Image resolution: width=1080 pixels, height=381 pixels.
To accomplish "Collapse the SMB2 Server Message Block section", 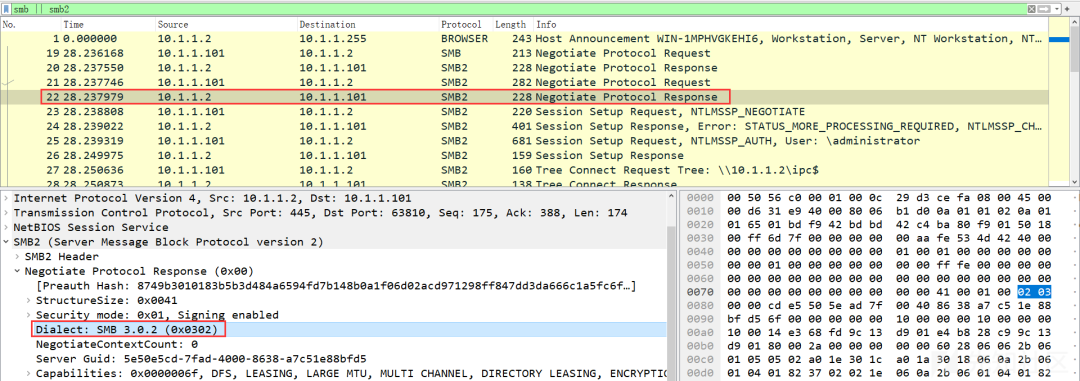I will click(7, 242).
